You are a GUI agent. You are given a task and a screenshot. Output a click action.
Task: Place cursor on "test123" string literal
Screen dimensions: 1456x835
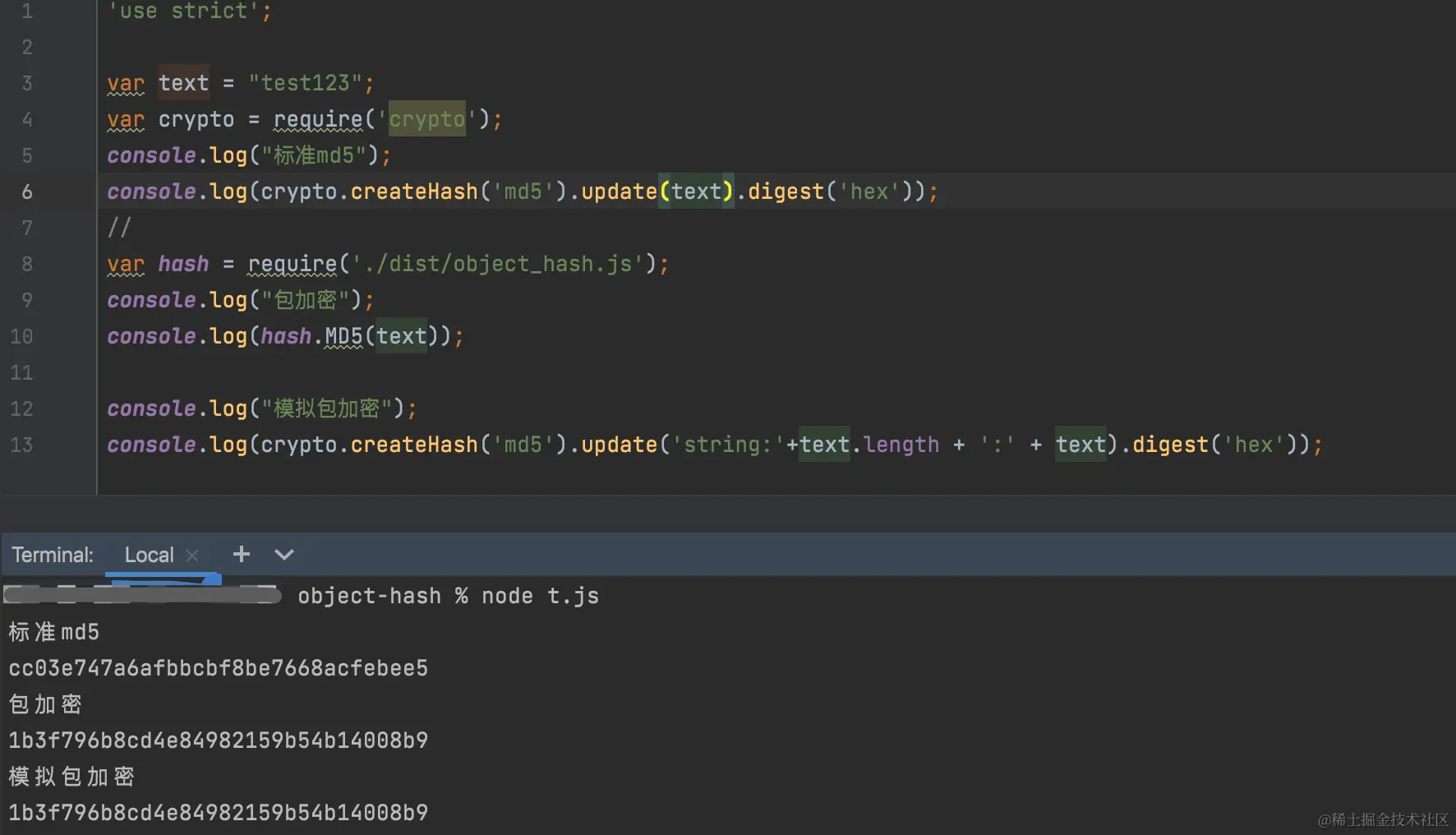(306, 83)
